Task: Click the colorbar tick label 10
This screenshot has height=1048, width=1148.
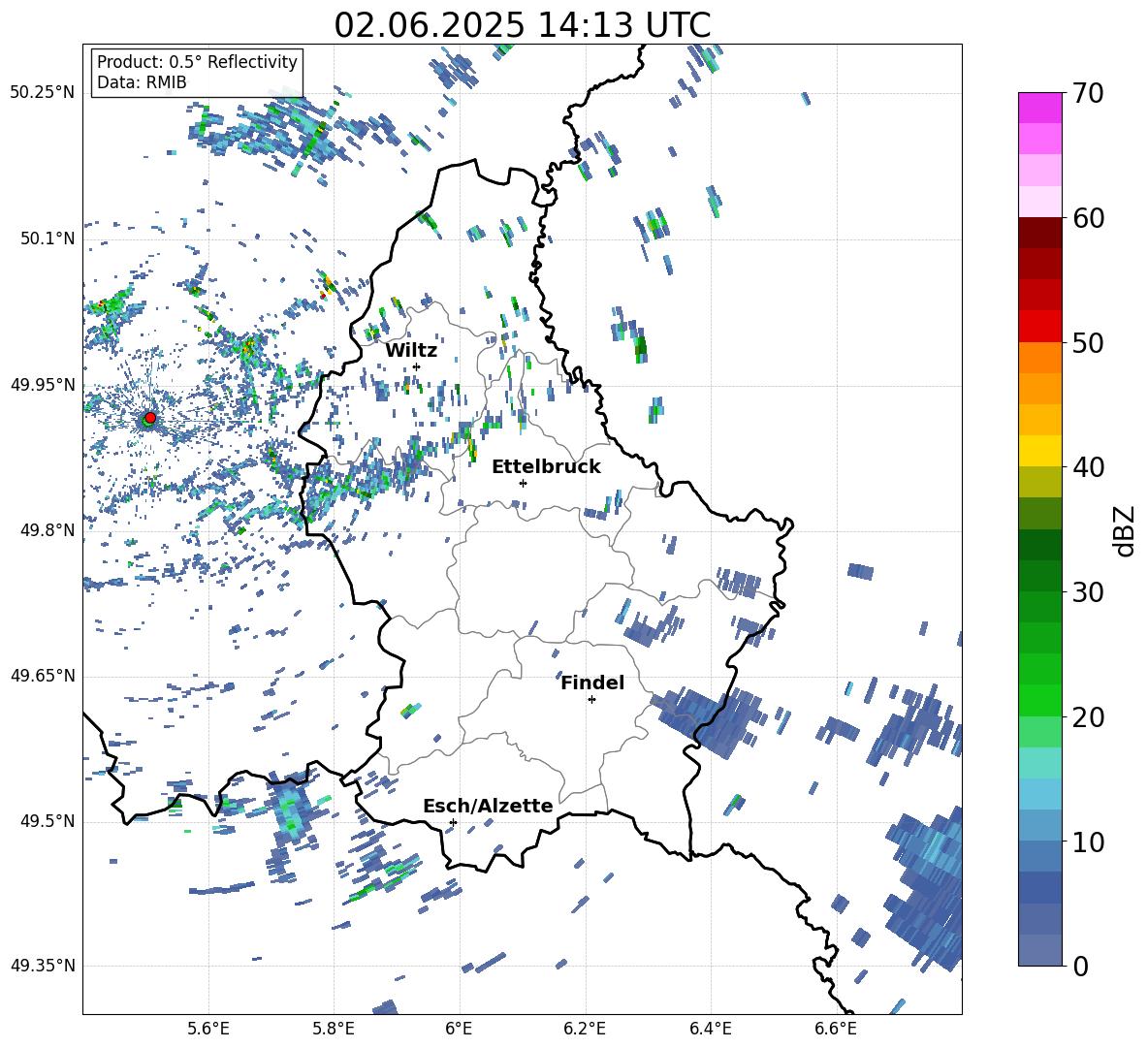Action: [1087, 842]
